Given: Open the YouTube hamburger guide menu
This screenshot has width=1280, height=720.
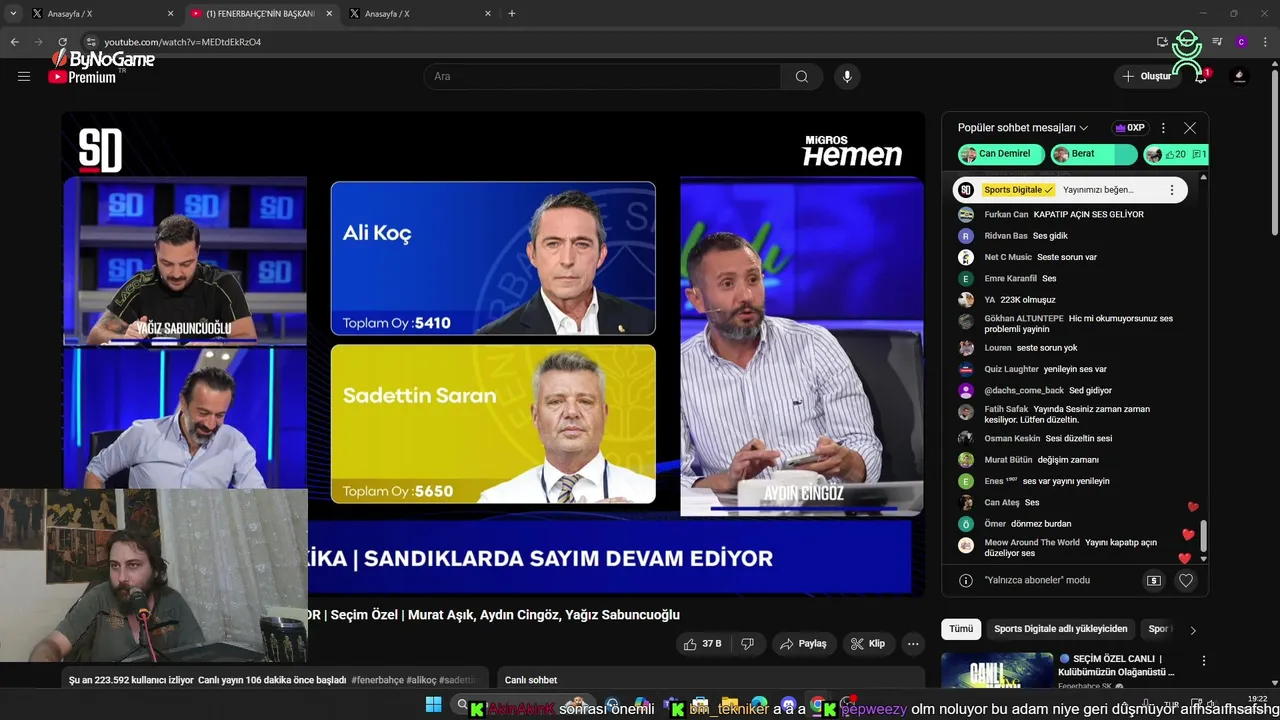Looking at the screenshot, I should click(24, 76).
